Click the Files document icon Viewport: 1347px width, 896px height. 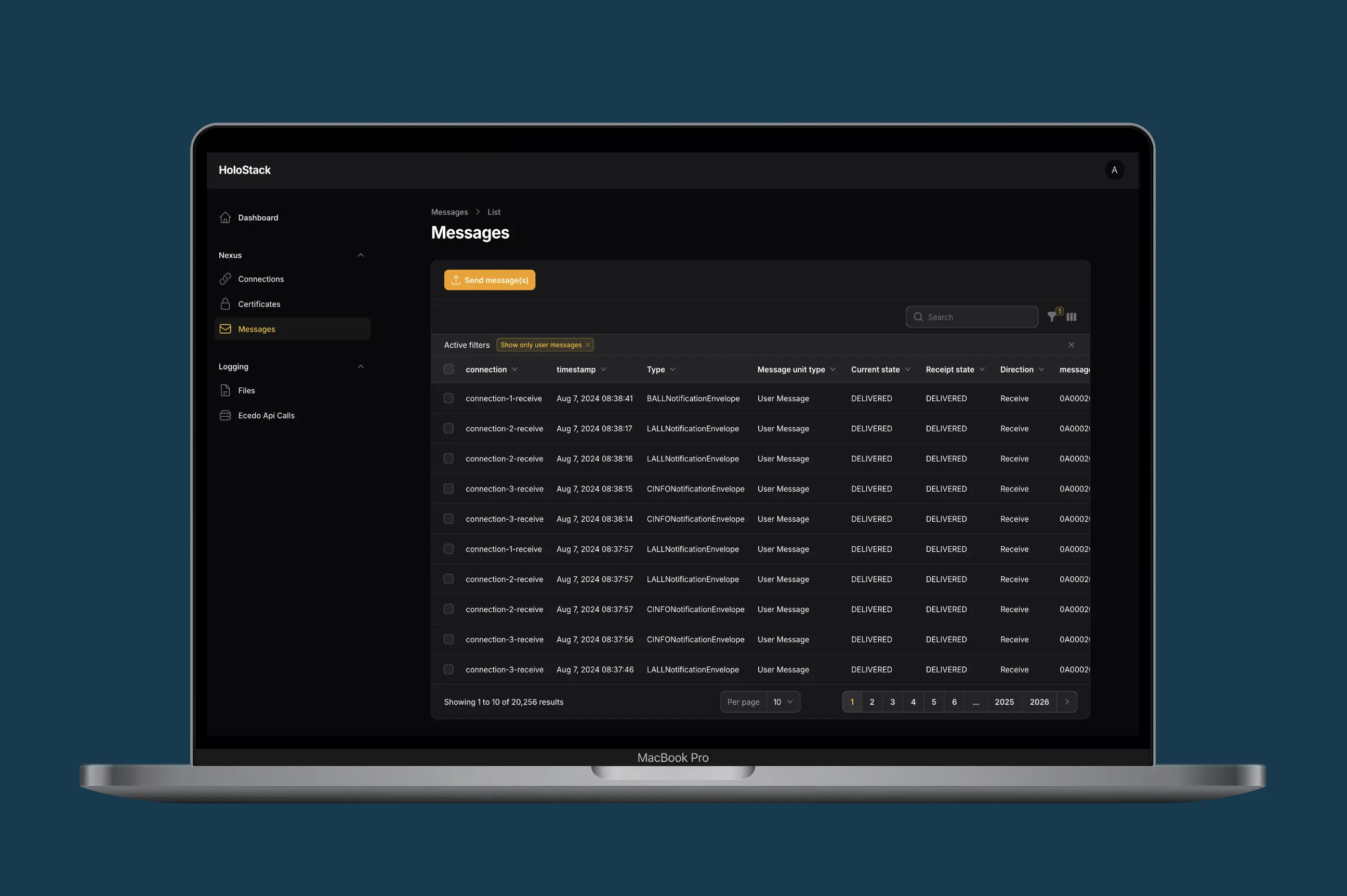[x=225, y=390]
